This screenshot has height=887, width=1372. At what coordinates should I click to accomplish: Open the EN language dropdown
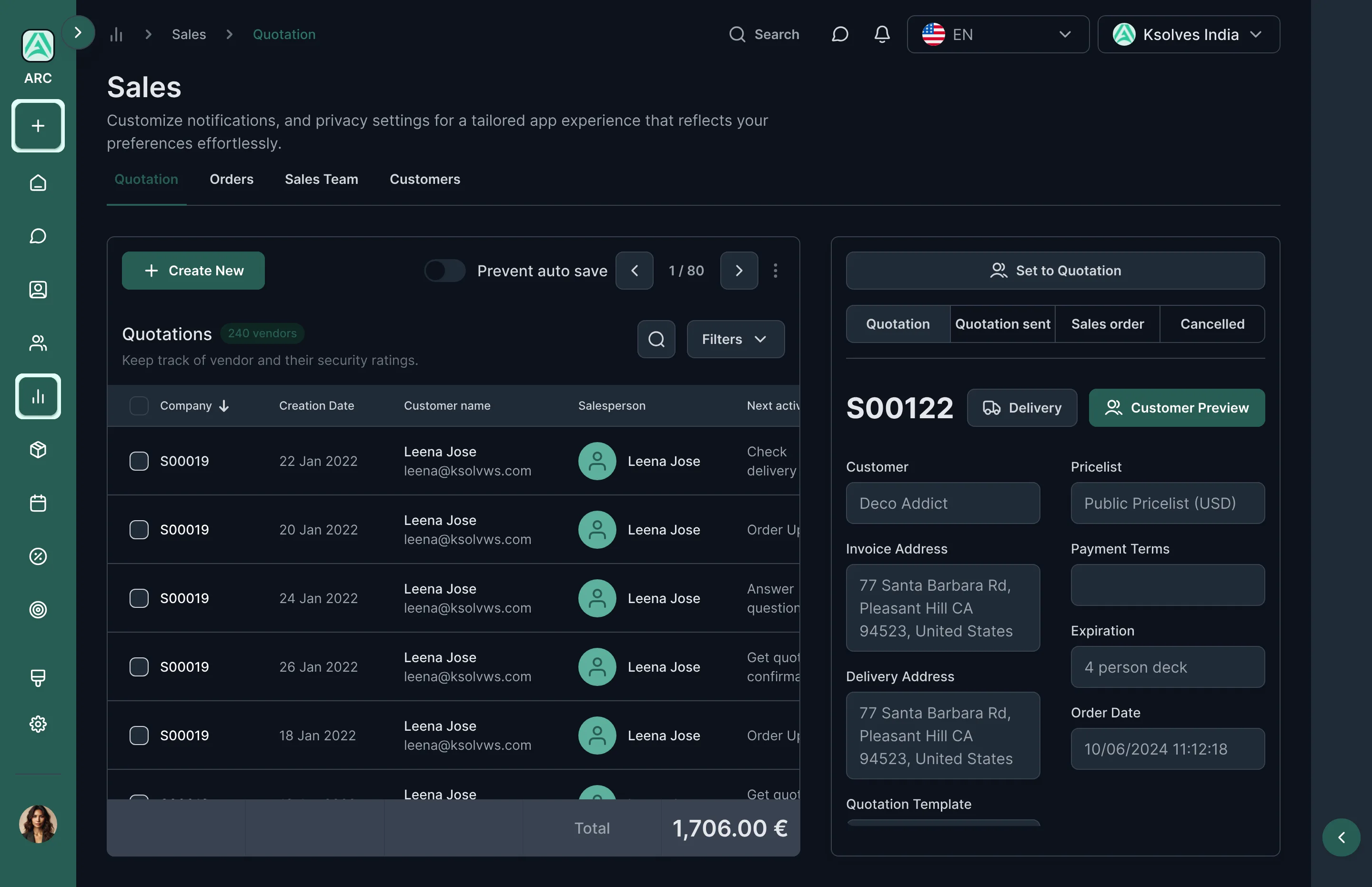point(998,35)
